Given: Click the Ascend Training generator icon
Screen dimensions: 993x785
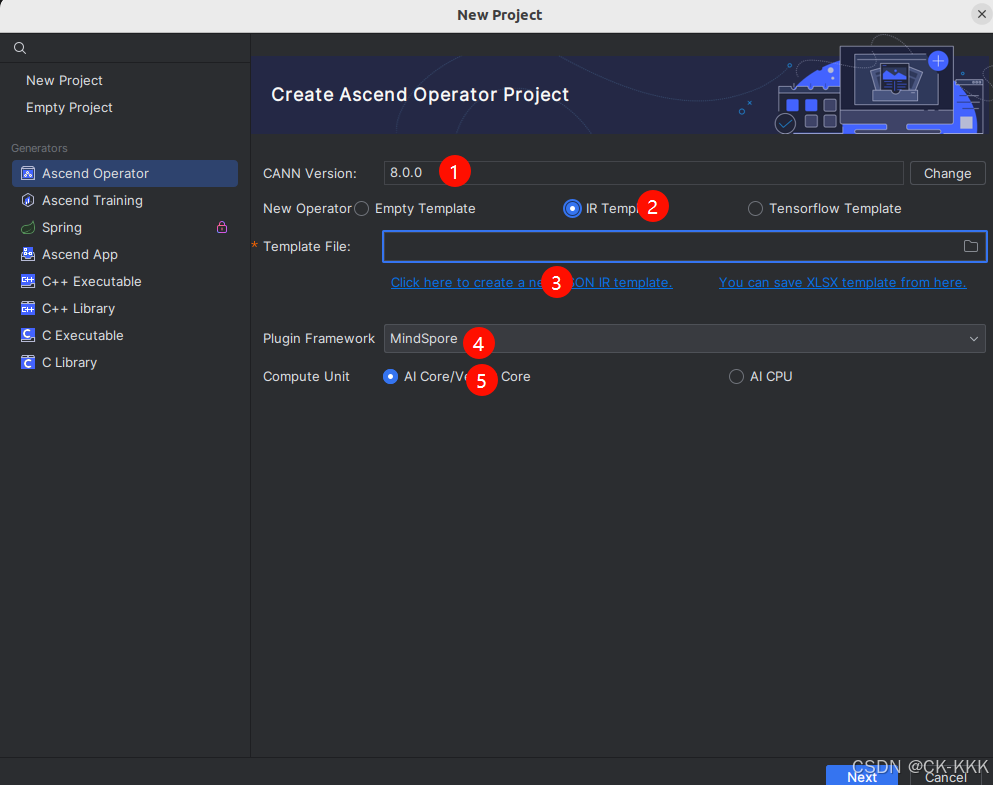Looking at the screenshot, I should click(28, 200).
